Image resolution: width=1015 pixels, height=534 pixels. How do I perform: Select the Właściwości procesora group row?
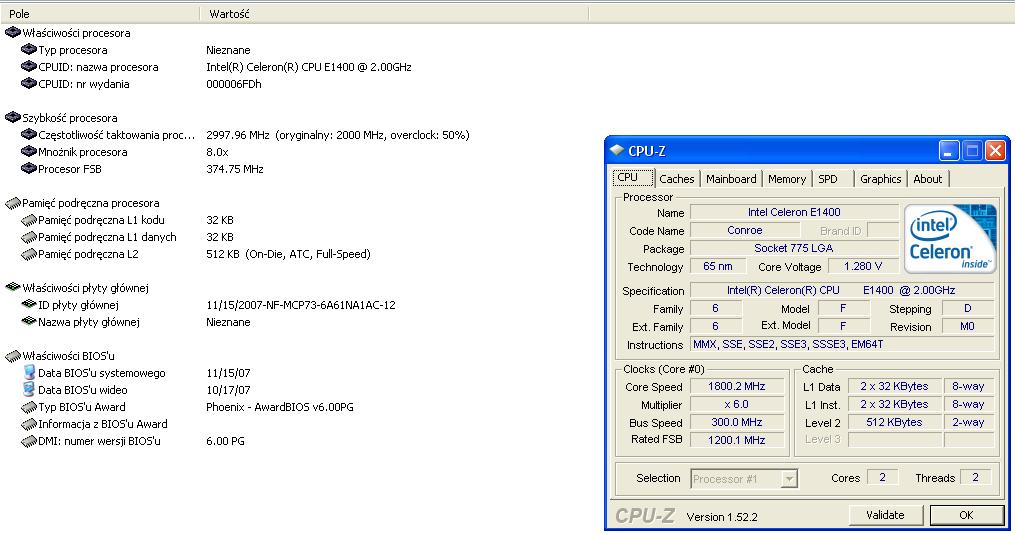pyautogui.click(x=76, y=33)
